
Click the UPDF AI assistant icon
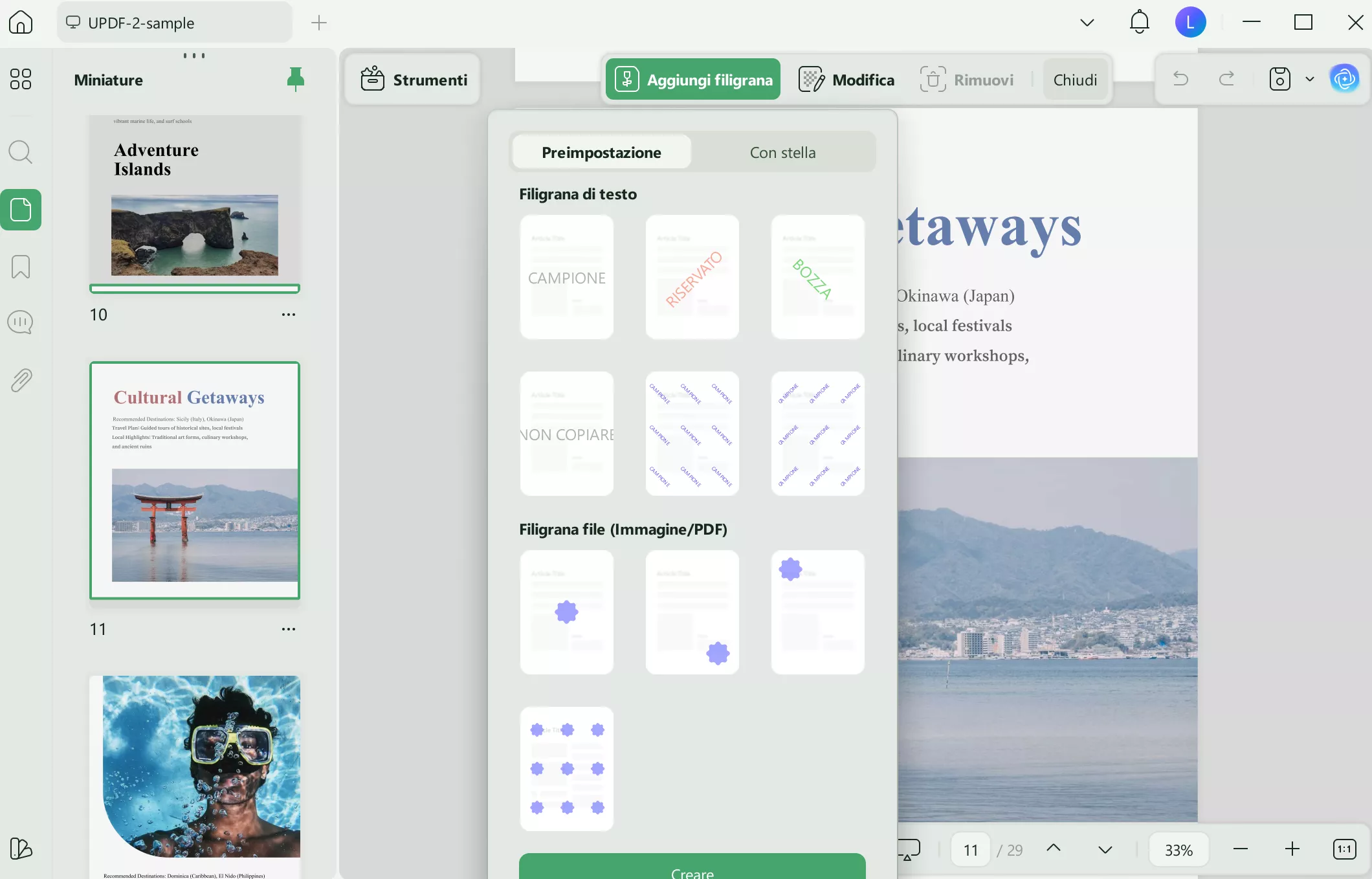tap(1344, 80)
